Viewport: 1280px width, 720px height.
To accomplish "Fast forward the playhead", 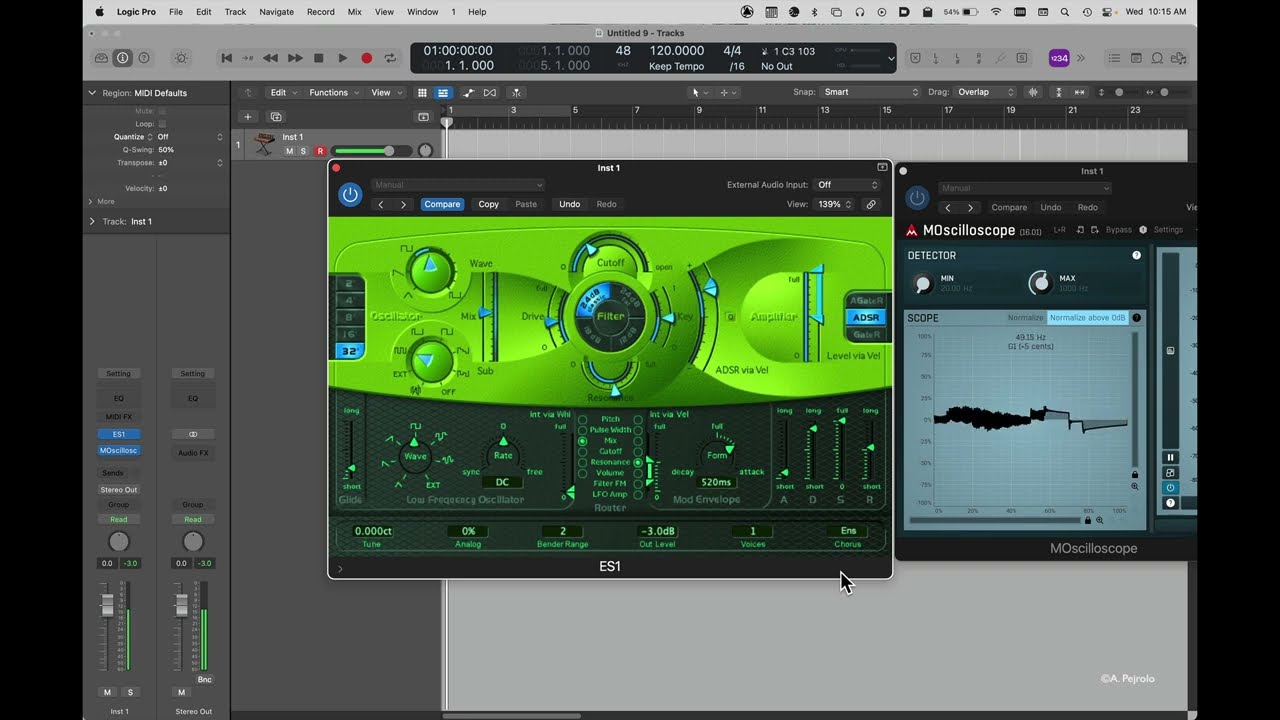I will [295, 58].
